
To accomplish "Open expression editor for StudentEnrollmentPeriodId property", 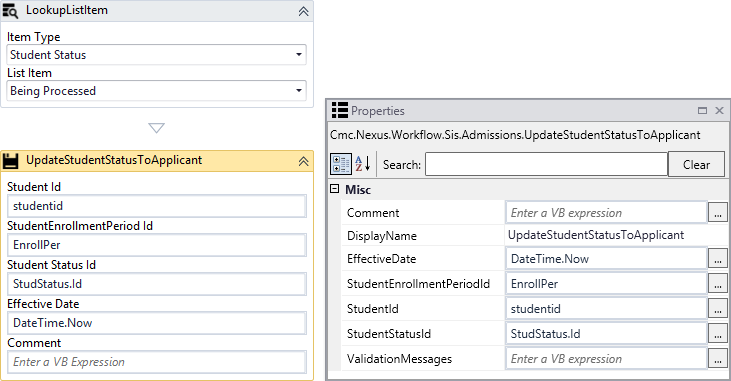I will (717, 284).
